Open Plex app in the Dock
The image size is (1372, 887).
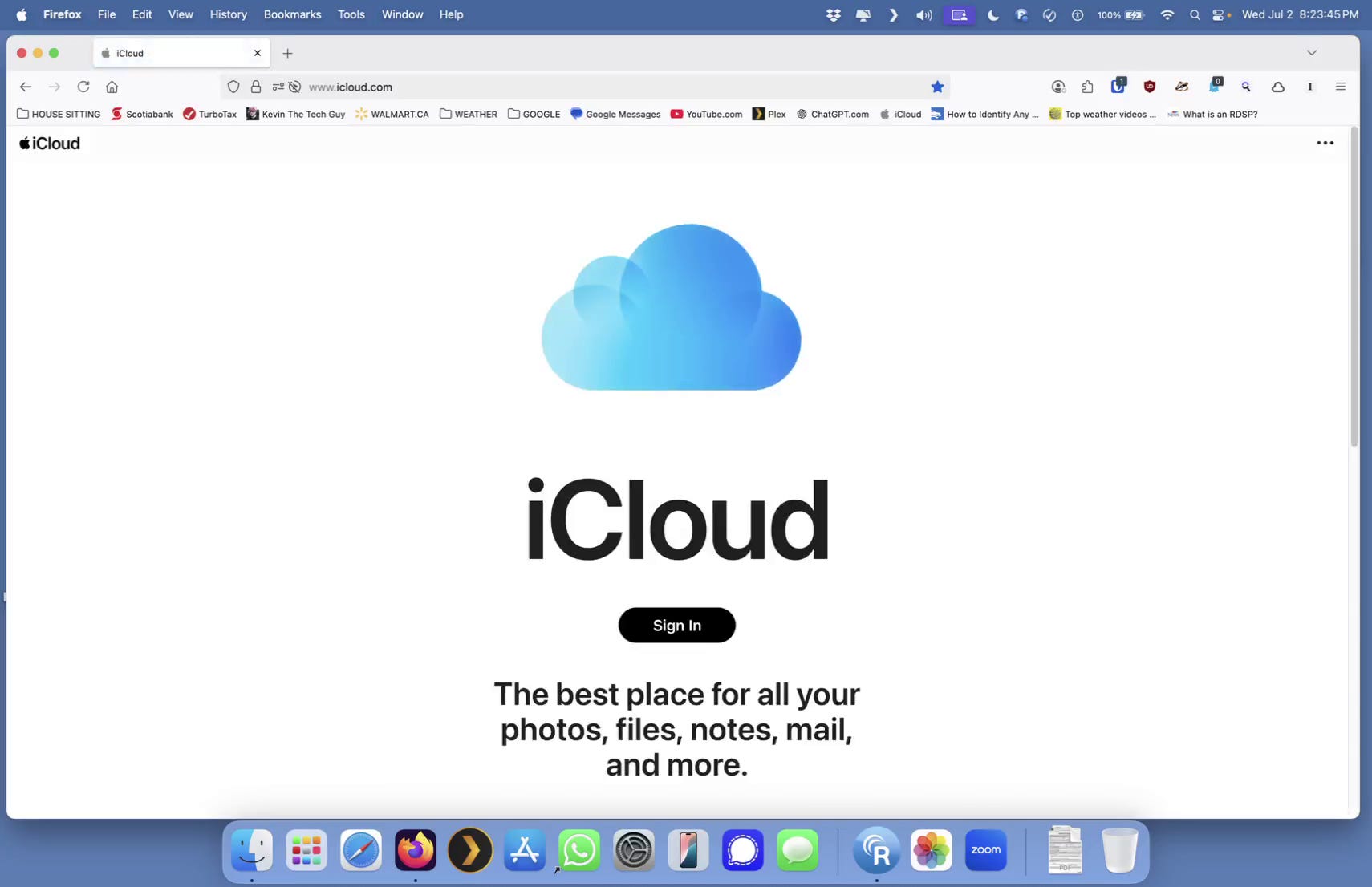(x=470, y=850)
